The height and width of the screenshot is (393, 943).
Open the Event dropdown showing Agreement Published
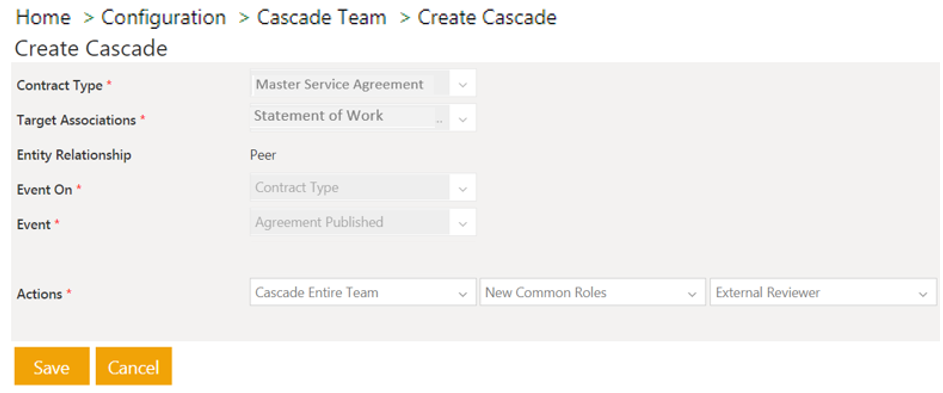(x=363, y=222)
